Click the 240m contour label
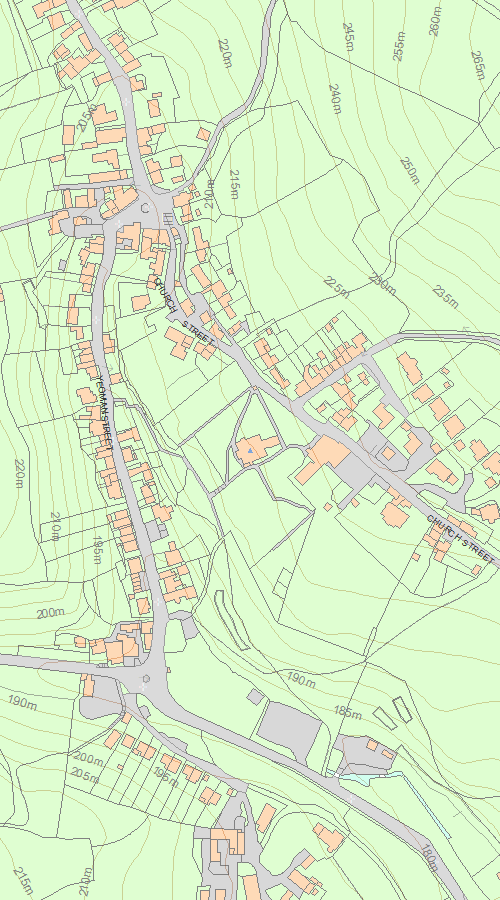The width and height of the screenshot is (500, 900). pyautogui.click(x=335, y=98)
